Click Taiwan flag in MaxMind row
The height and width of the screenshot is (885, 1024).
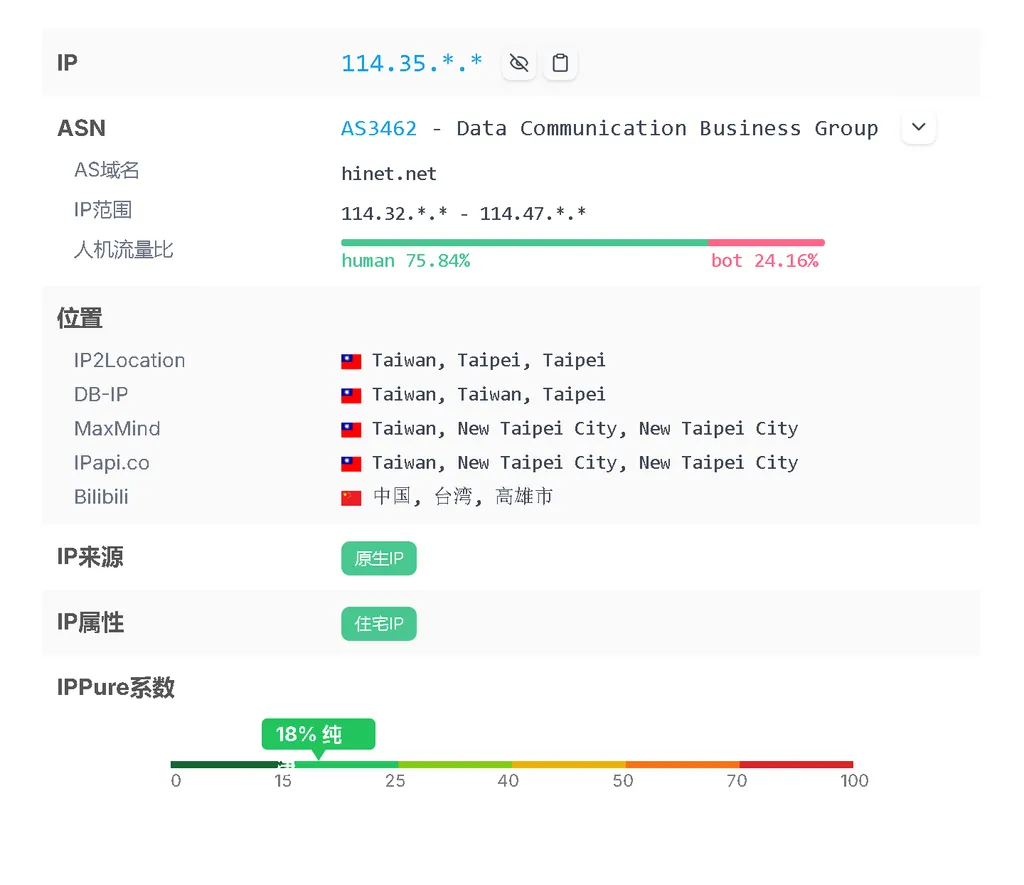pyautogui.click(x=351, y=429)
